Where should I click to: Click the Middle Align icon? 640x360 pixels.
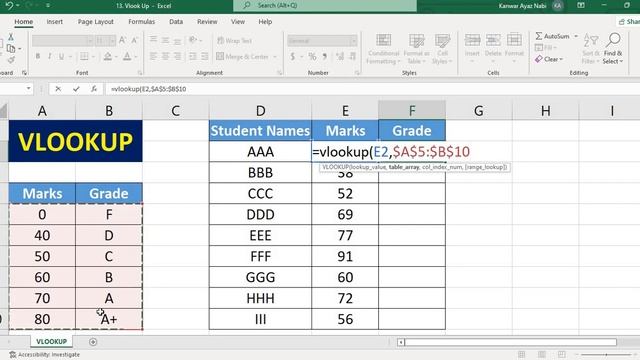click(165, 40)
